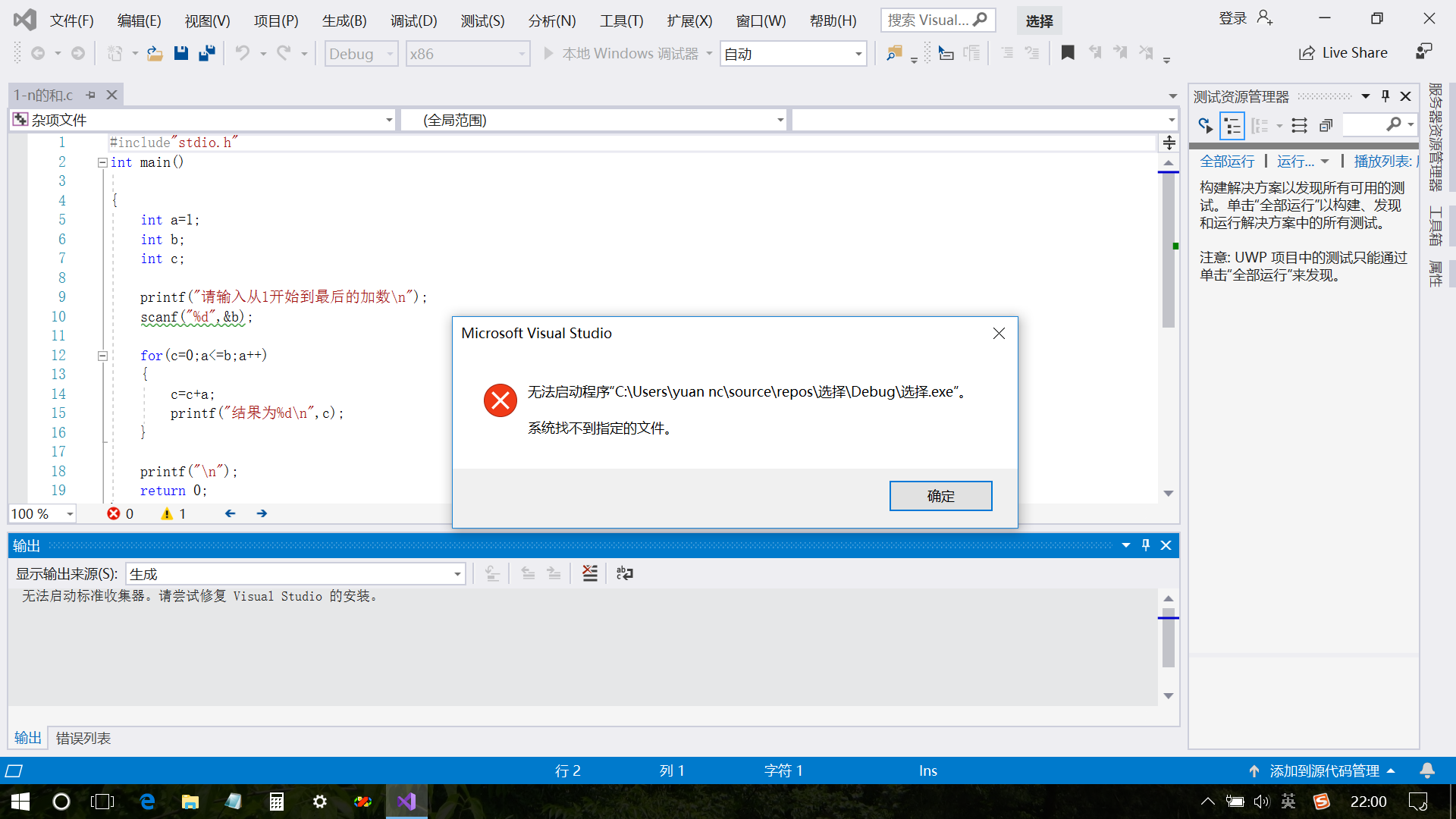Toggle auto-hide pin on 输出 panel

point(1146,545)
